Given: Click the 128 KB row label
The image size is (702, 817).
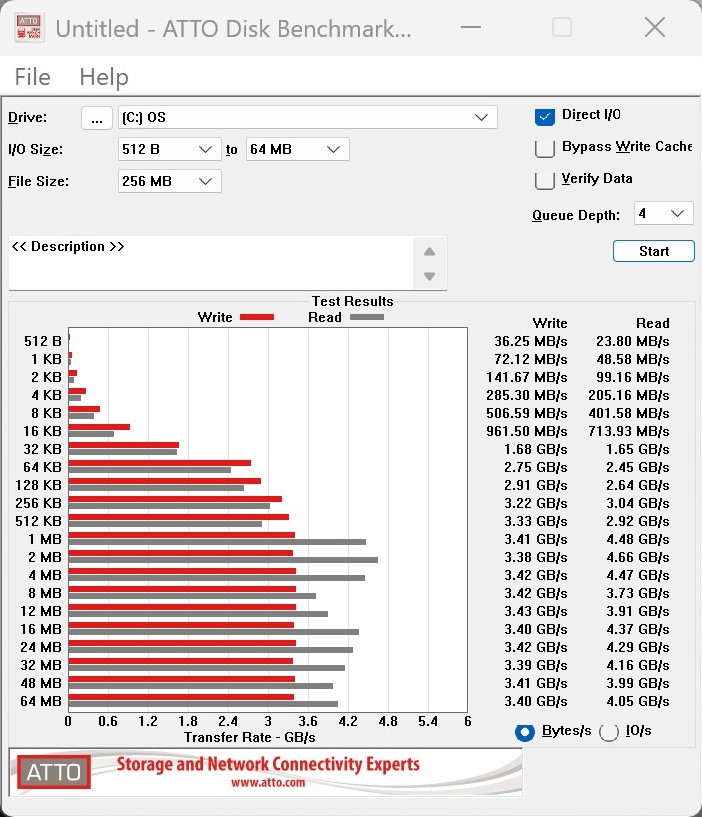Looking at the screenshot, I should (39, 485).
